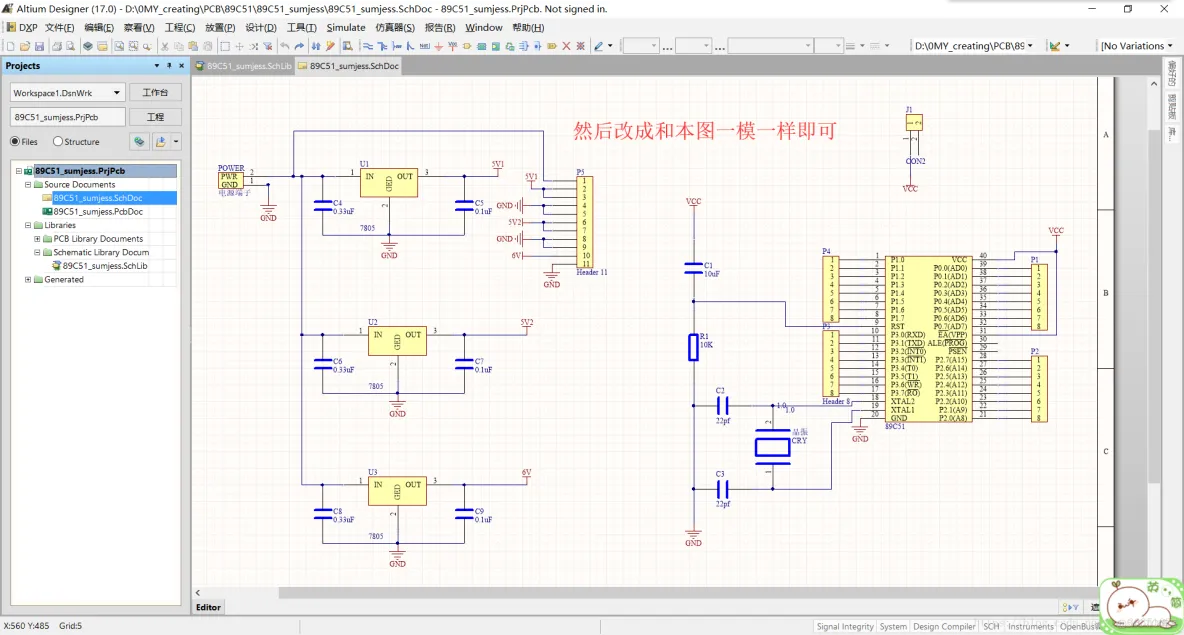
Task: Open the project path D:\0MY_creating dropdown
Action: click(x=1030, y=46)
